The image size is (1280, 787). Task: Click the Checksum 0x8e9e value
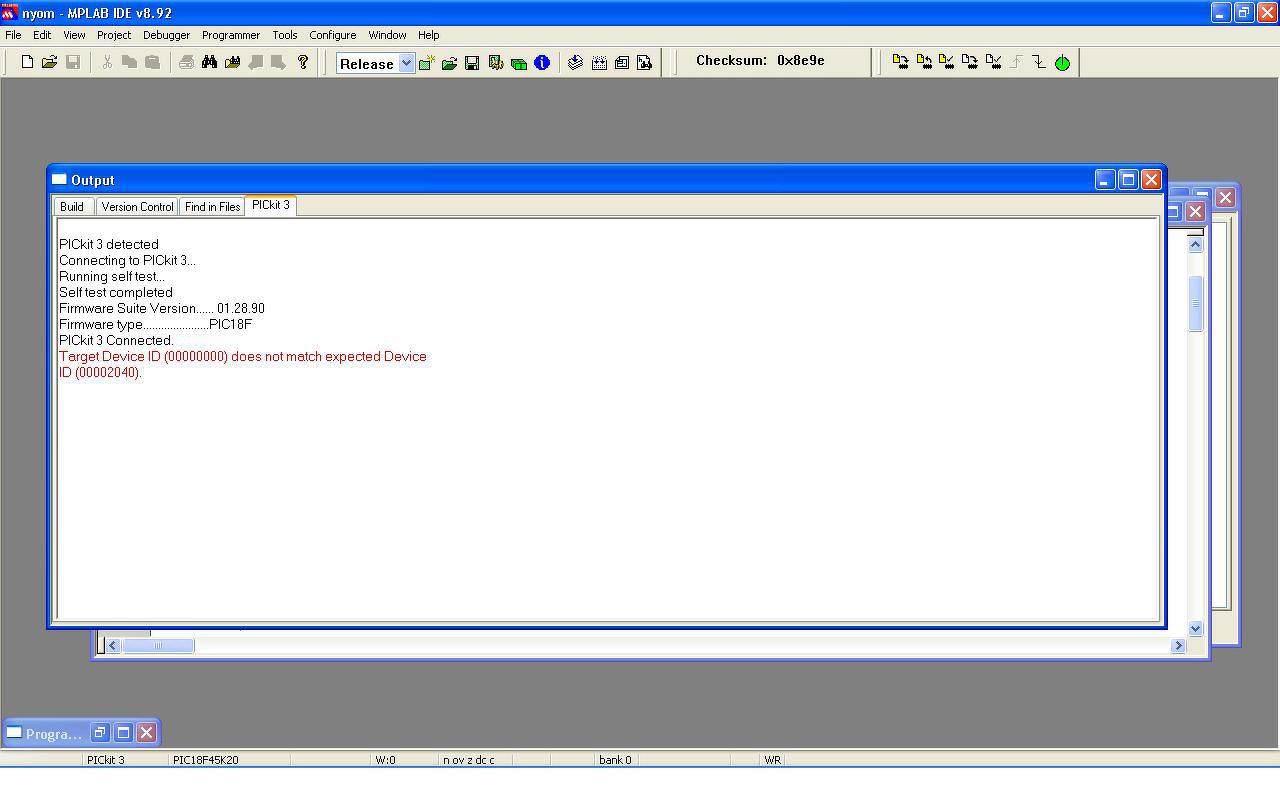801,60
